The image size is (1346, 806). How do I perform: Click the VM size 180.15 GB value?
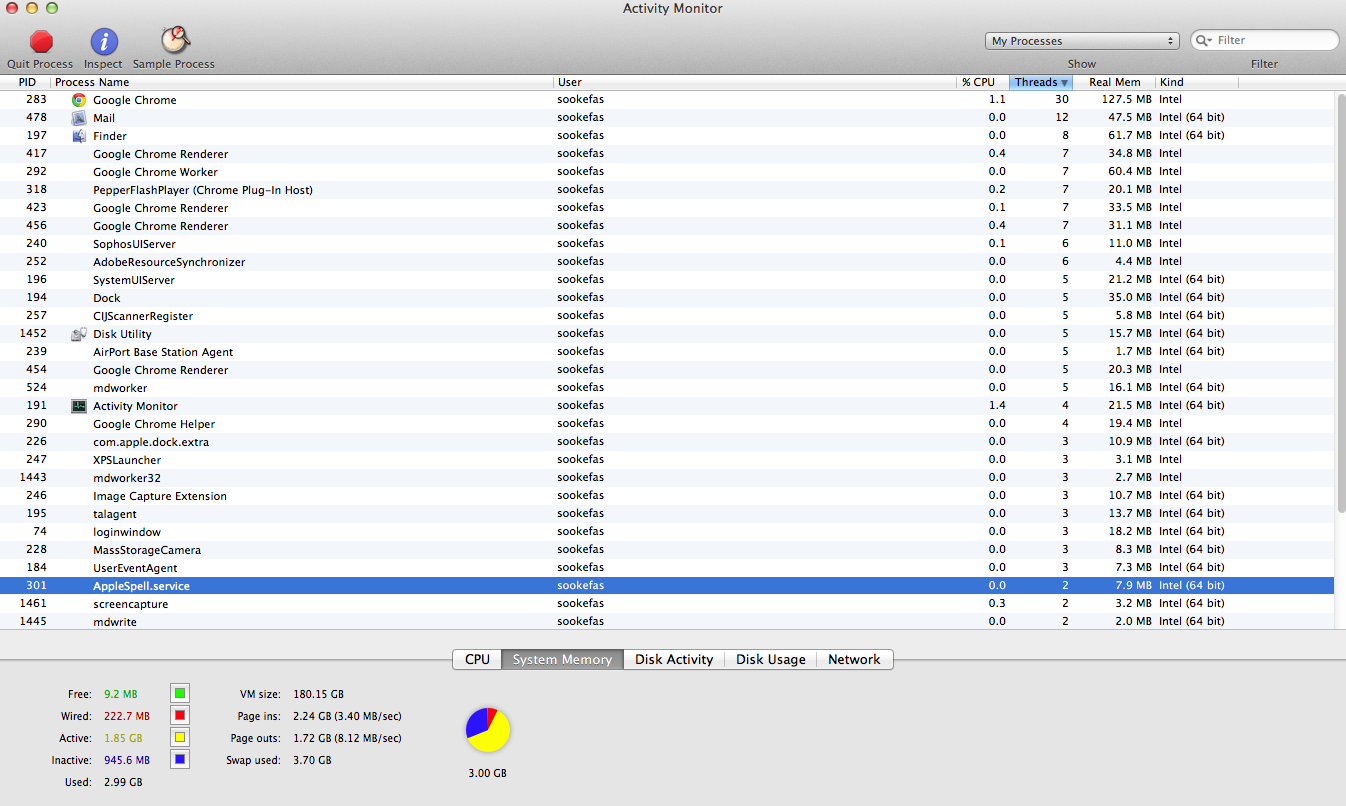tap(317, 694)
